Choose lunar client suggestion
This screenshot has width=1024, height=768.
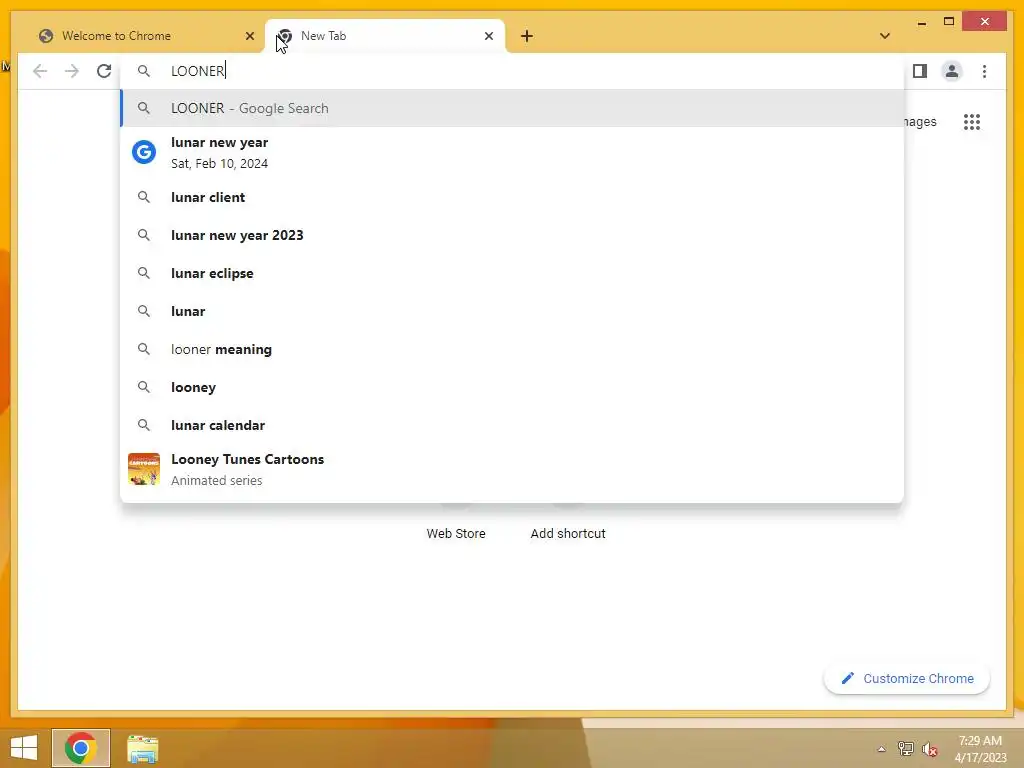[512, 197]
